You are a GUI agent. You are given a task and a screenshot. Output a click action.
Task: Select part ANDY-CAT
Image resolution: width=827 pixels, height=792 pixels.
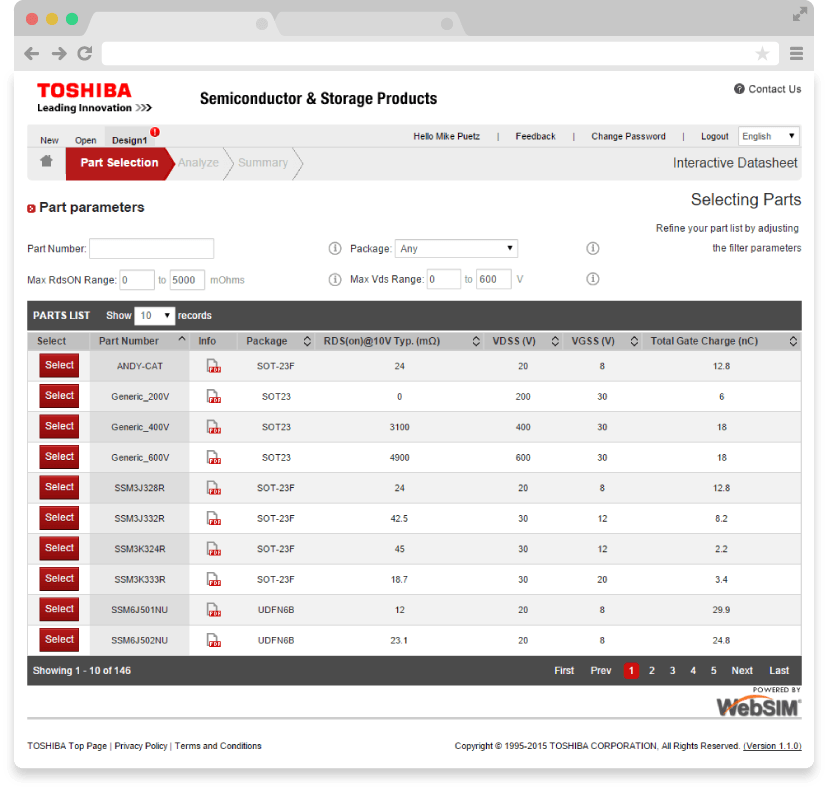[x=59, y=365]
